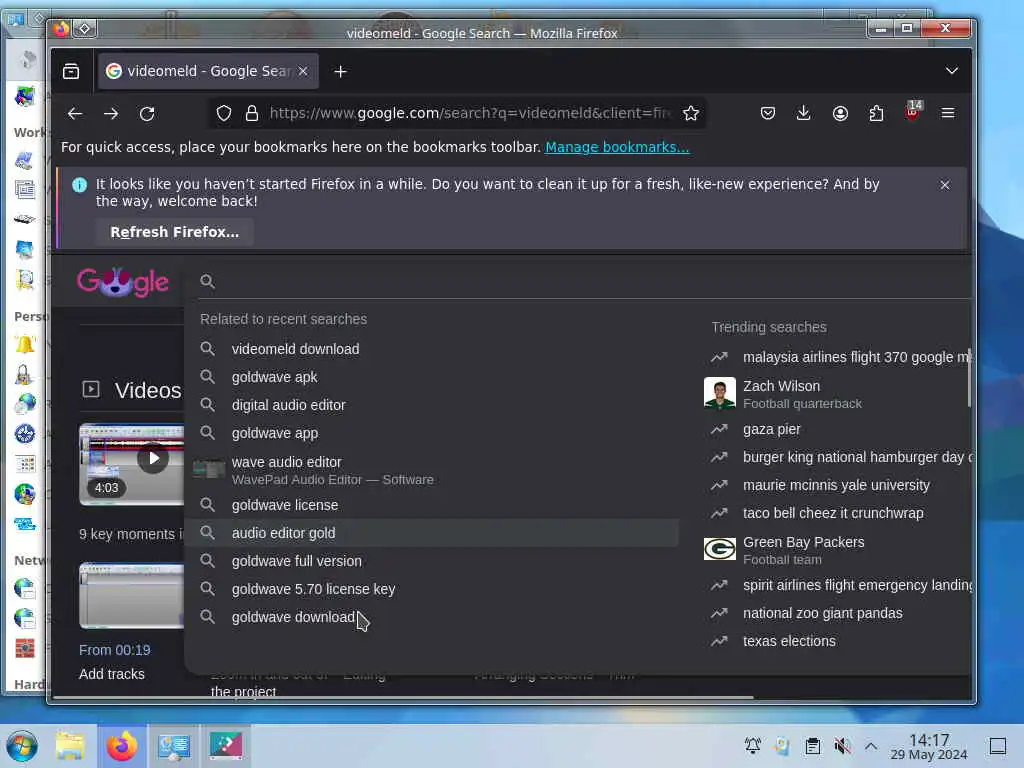
Task: Open the clipboard tray icon
Action: 812,746
